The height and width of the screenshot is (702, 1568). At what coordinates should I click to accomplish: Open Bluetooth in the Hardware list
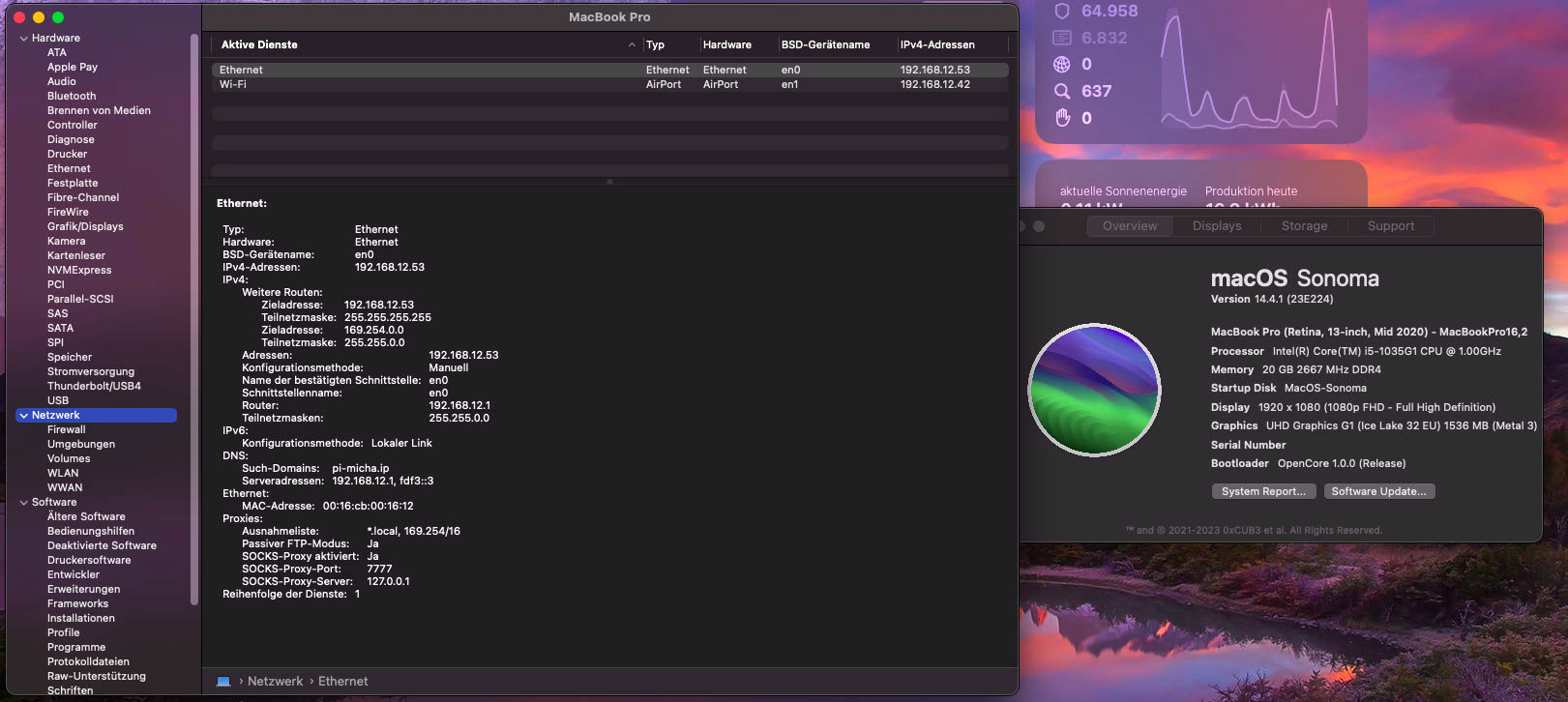[x=72, y=97]
